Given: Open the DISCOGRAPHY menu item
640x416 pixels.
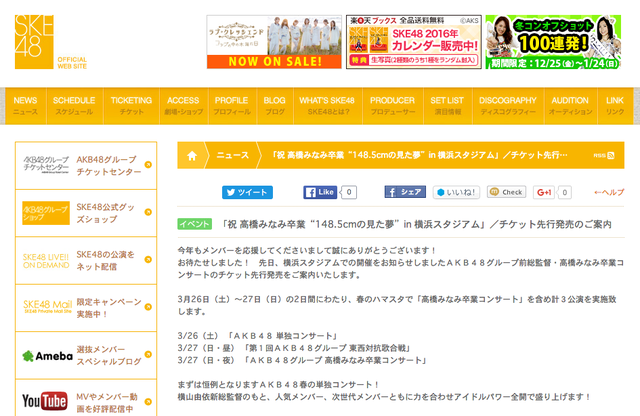Looking at the screenshot, I should tap(508, 106).
